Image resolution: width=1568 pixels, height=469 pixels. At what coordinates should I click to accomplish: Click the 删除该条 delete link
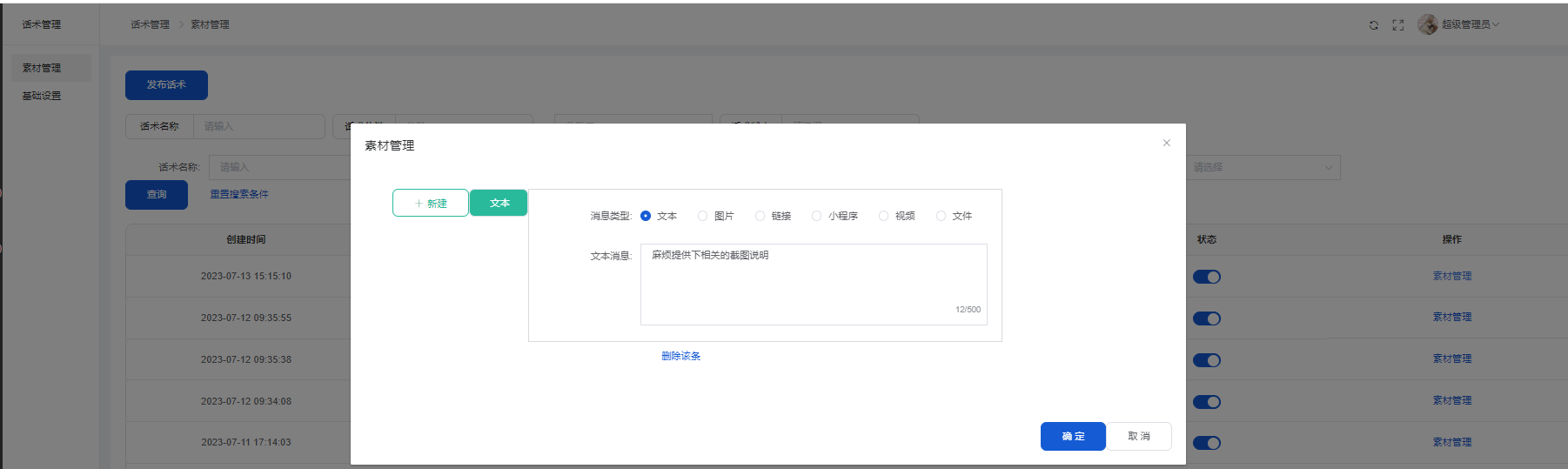[680, 356]
